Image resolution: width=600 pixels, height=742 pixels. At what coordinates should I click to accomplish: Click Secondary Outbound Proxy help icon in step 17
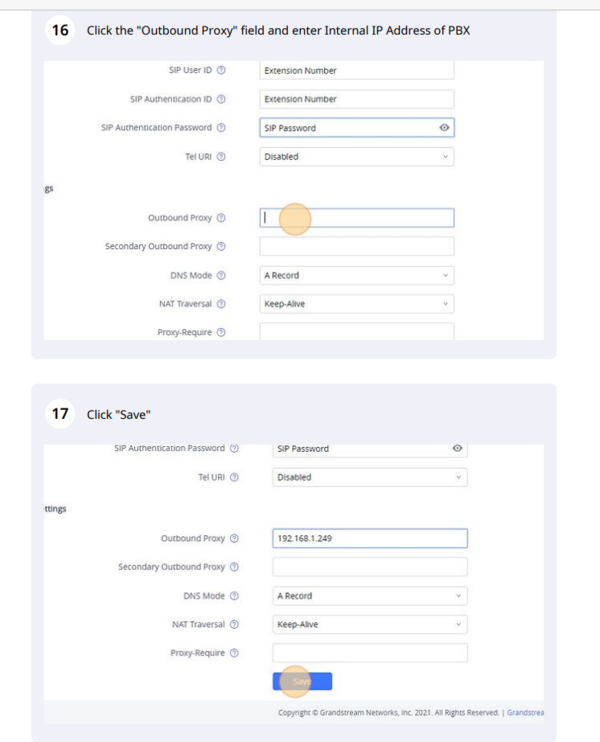pyautogui.click(x=234, y=567)
